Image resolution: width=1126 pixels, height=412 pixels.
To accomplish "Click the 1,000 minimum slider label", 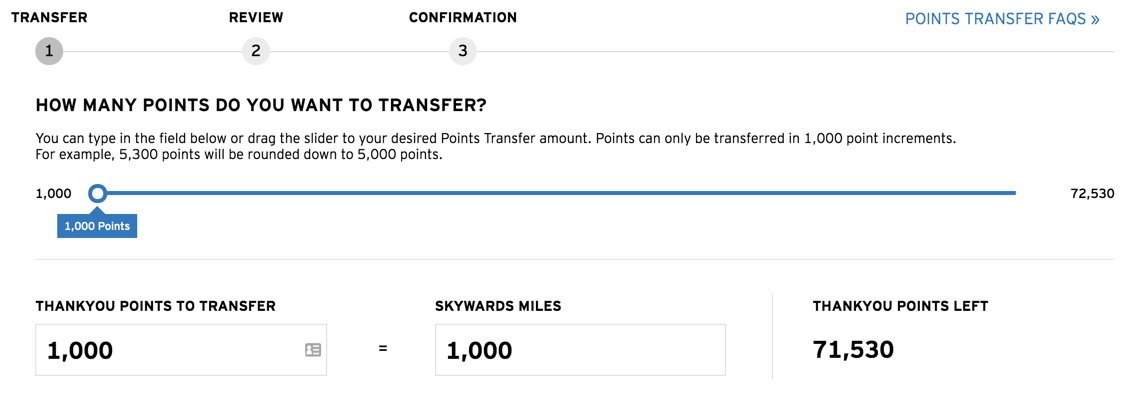I will click(x=53, y=194).
